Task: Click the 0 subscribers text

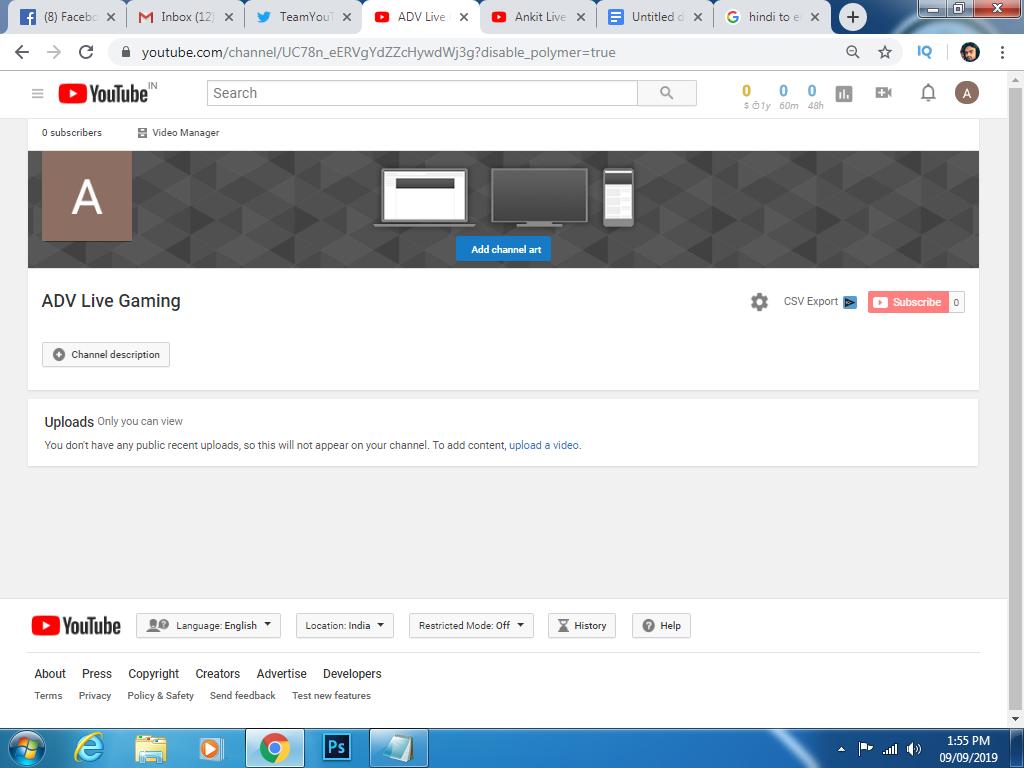Action: point(72,133)
